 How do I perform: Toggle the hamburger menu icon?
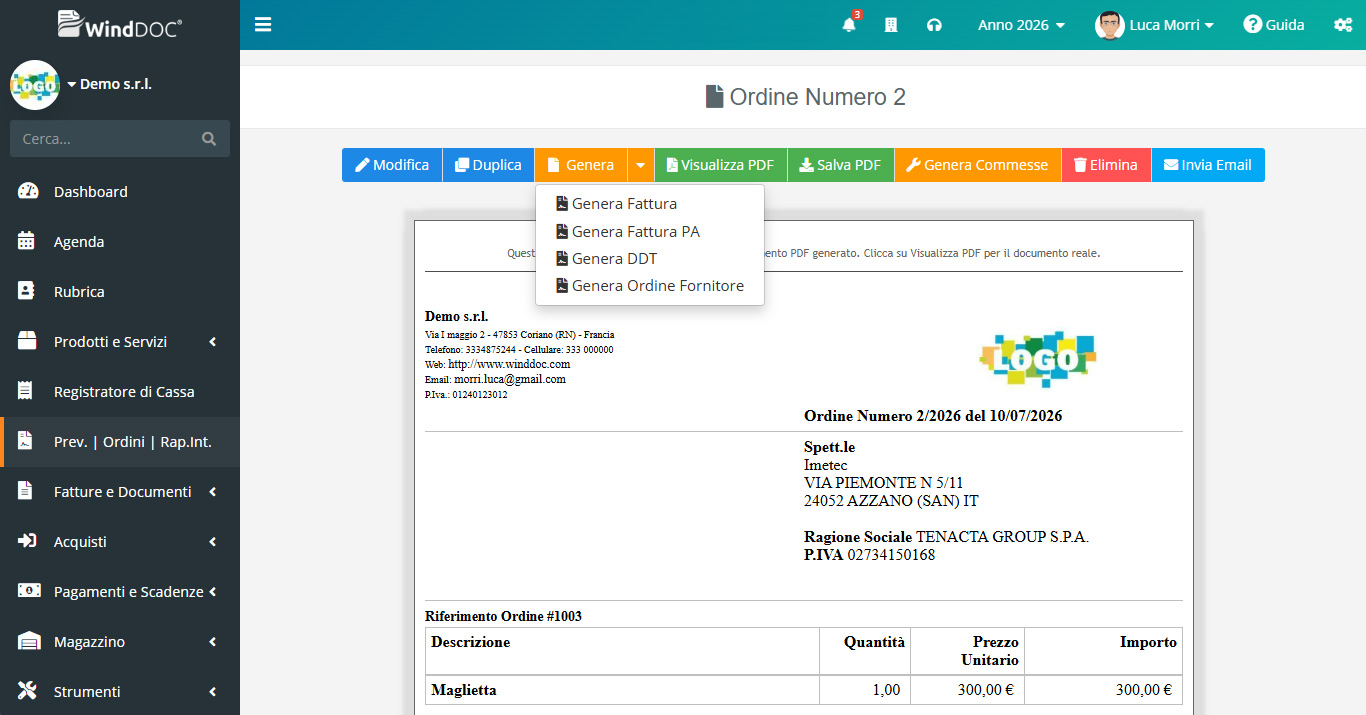[x=263, y=24]
